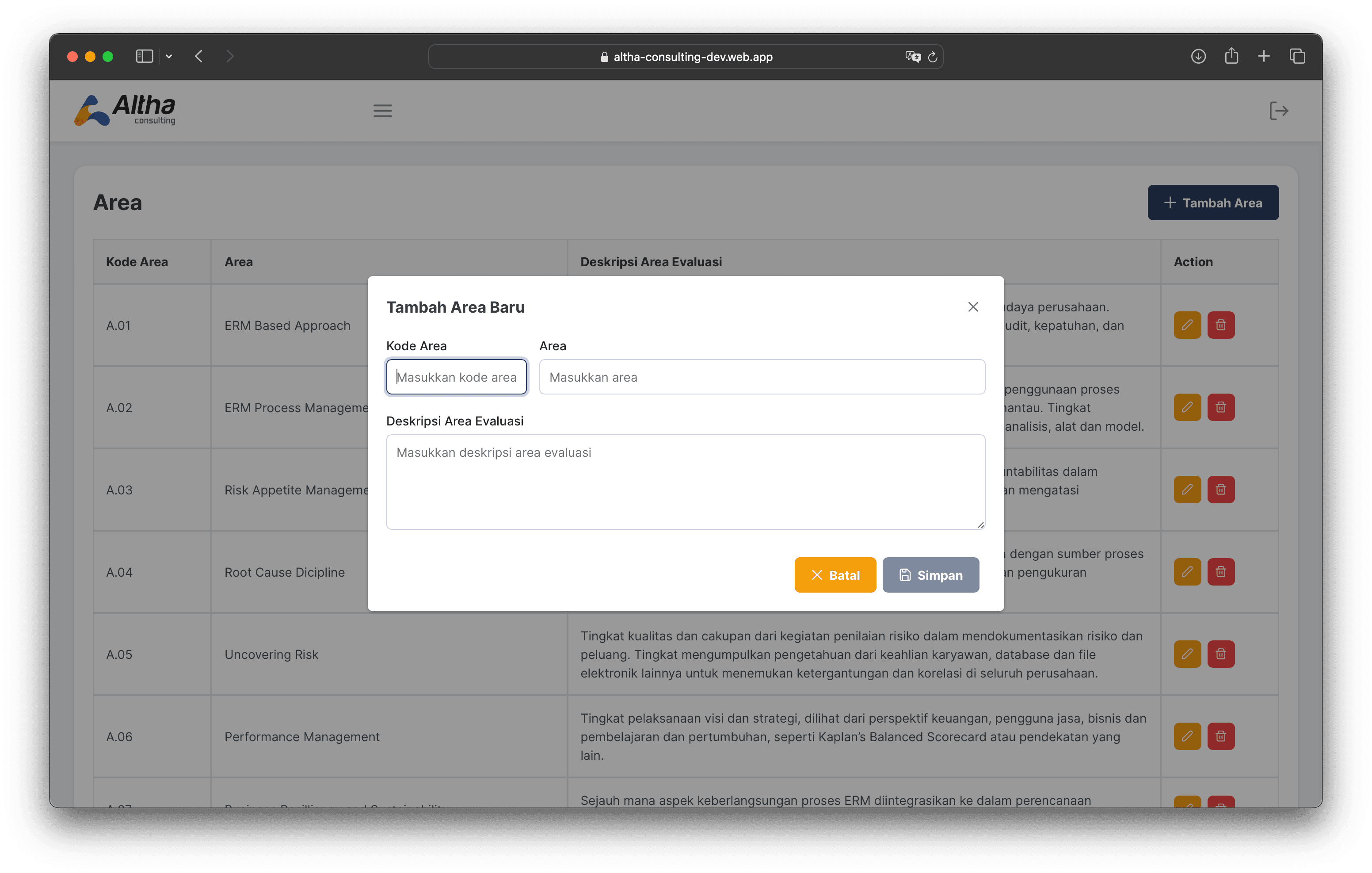Open Safari downloads icon

point(1198,57)
